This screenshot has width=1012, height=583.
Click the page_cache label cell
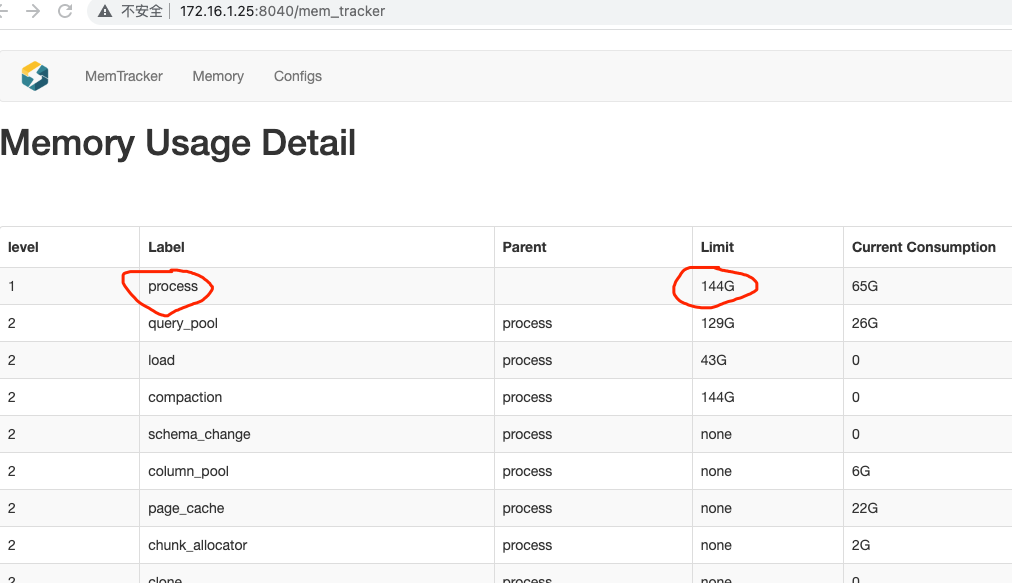(x=186, y=508)
